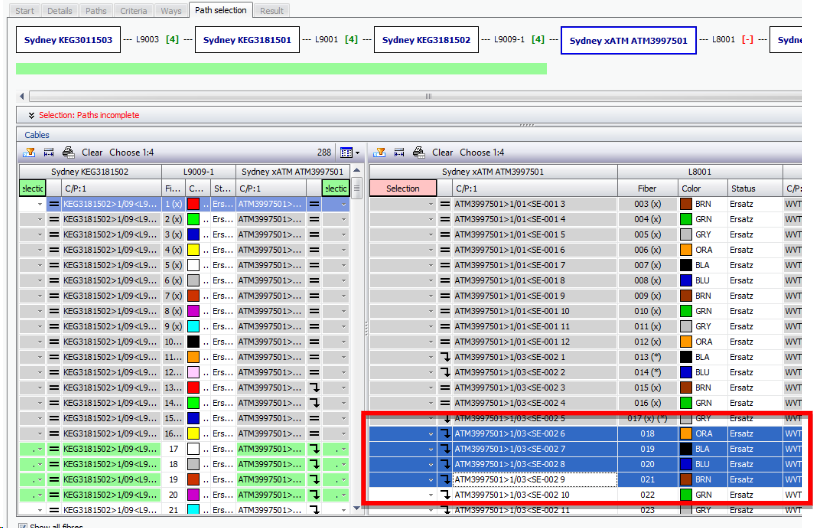This screenshot has width=816, height=528.
Task: Open the selection dropdown on the ATM3997501>1/03<SE-002 6 row
Action: [x=431, y=434]
